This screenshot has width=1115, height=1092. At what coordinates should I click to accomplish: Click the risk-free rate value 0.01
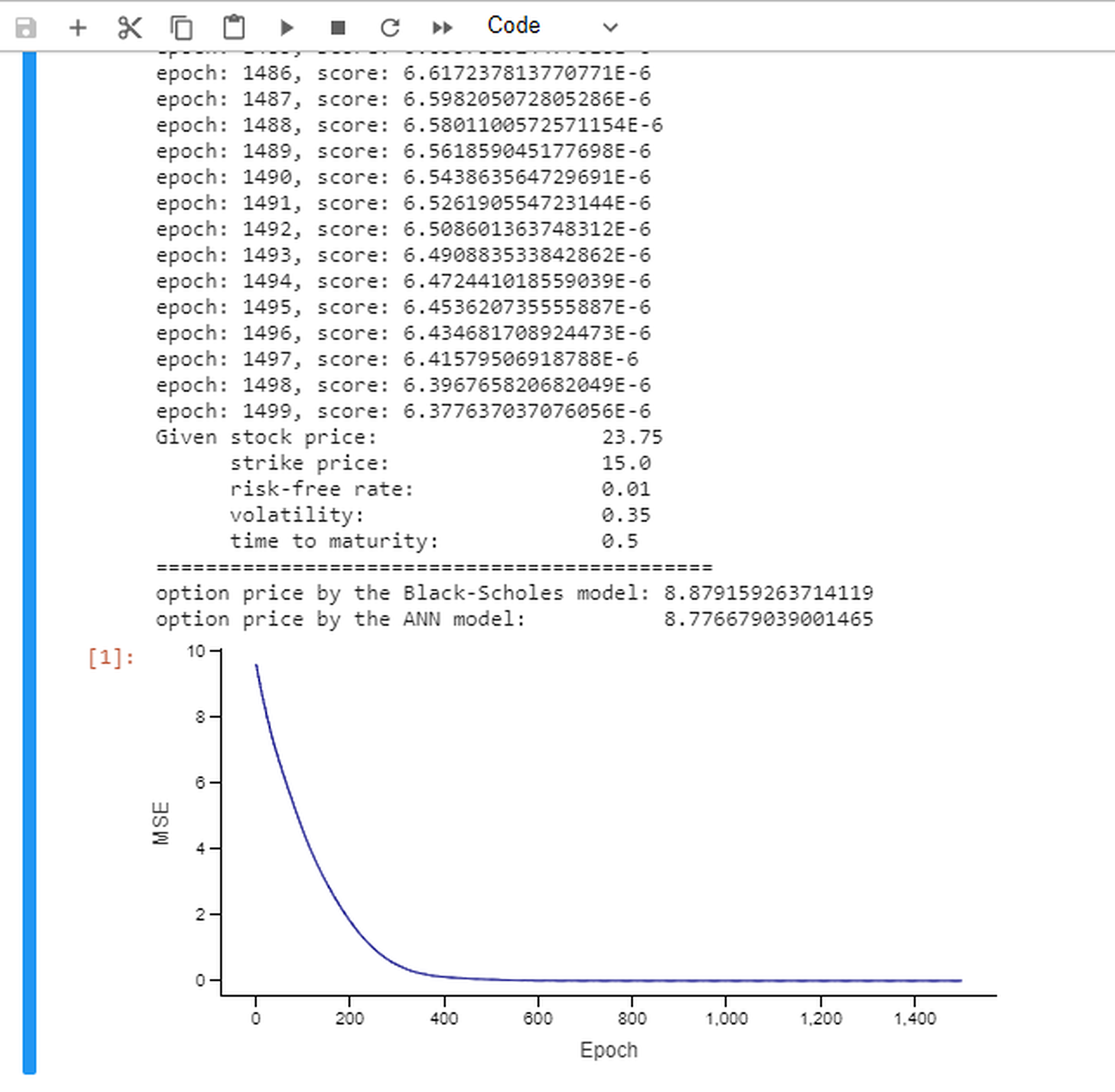click(626, 489)
